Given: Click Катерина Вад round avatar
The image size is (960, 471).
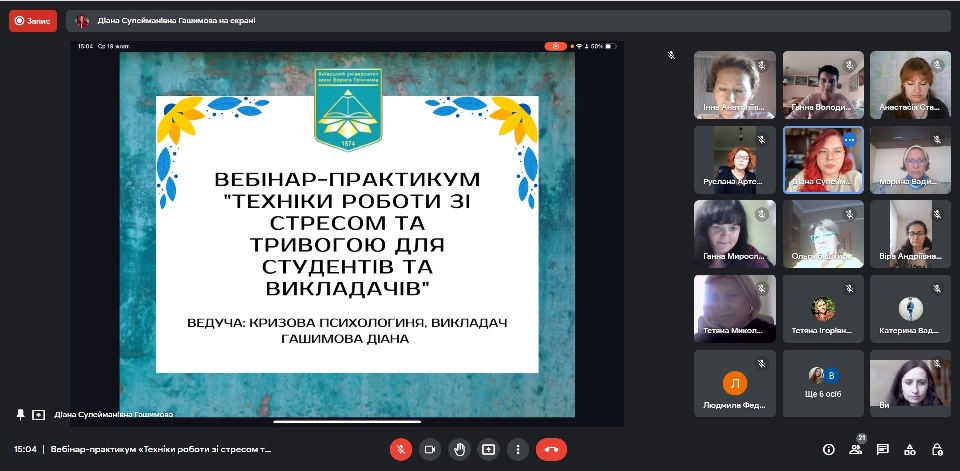Looking at the screenshot, I should (x=910, y=309).
